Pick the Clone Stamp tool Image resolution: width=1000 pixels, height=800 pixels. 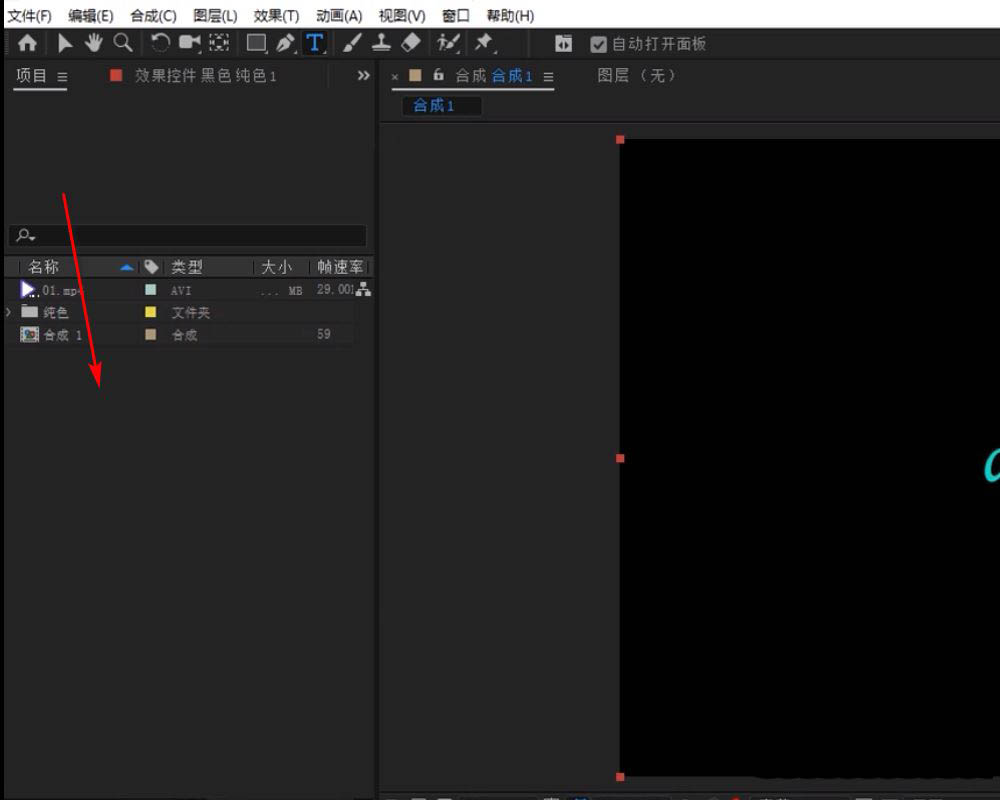point(380,42)
